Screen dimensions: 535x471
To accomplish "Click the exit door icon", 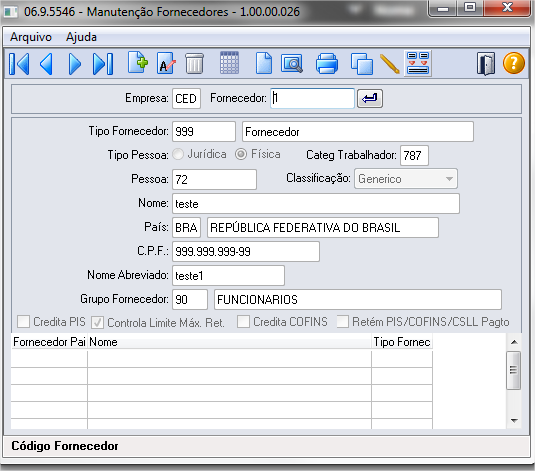I will [x=486, y=63].
